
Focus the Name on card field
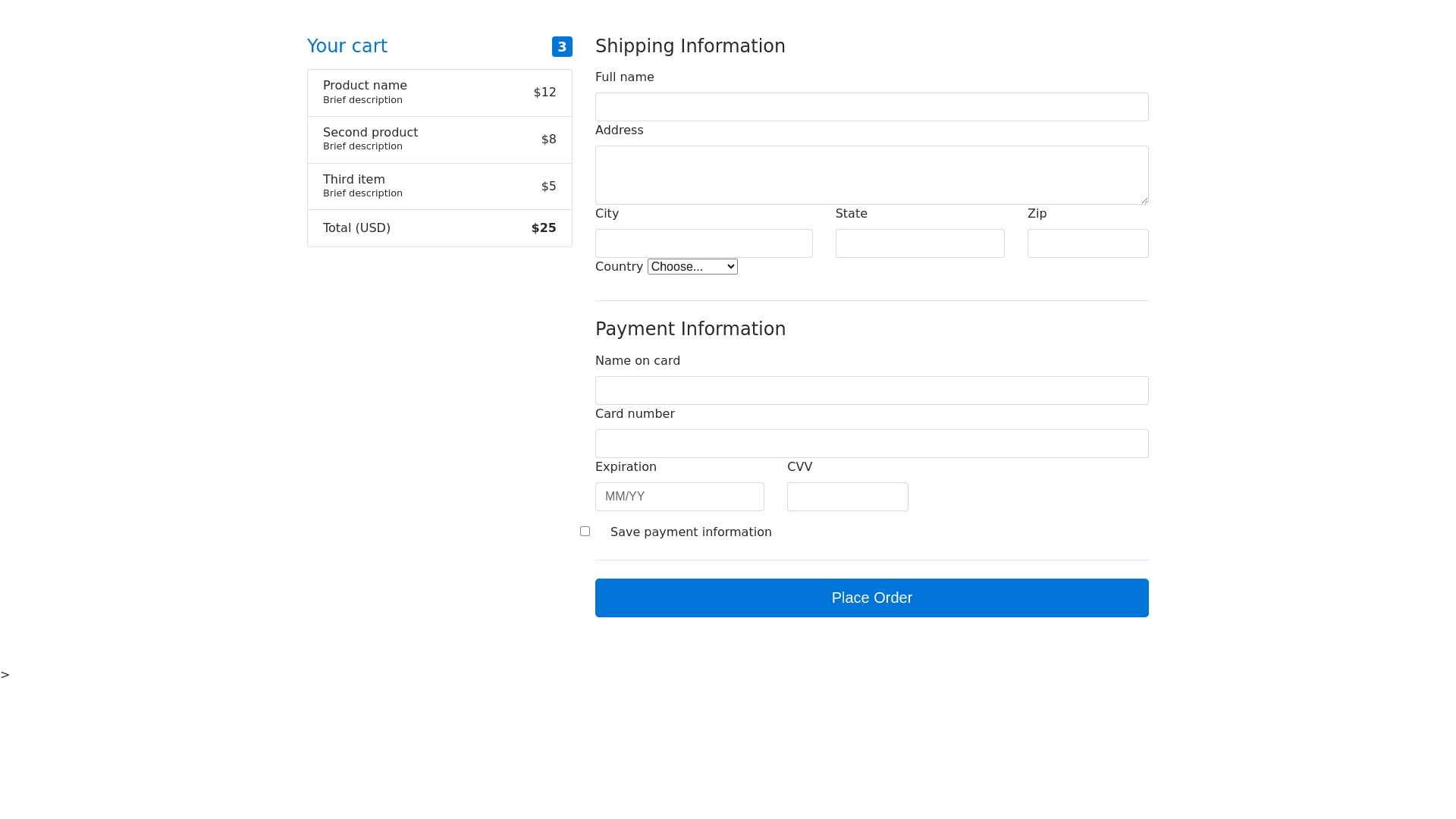pos(871,391)
